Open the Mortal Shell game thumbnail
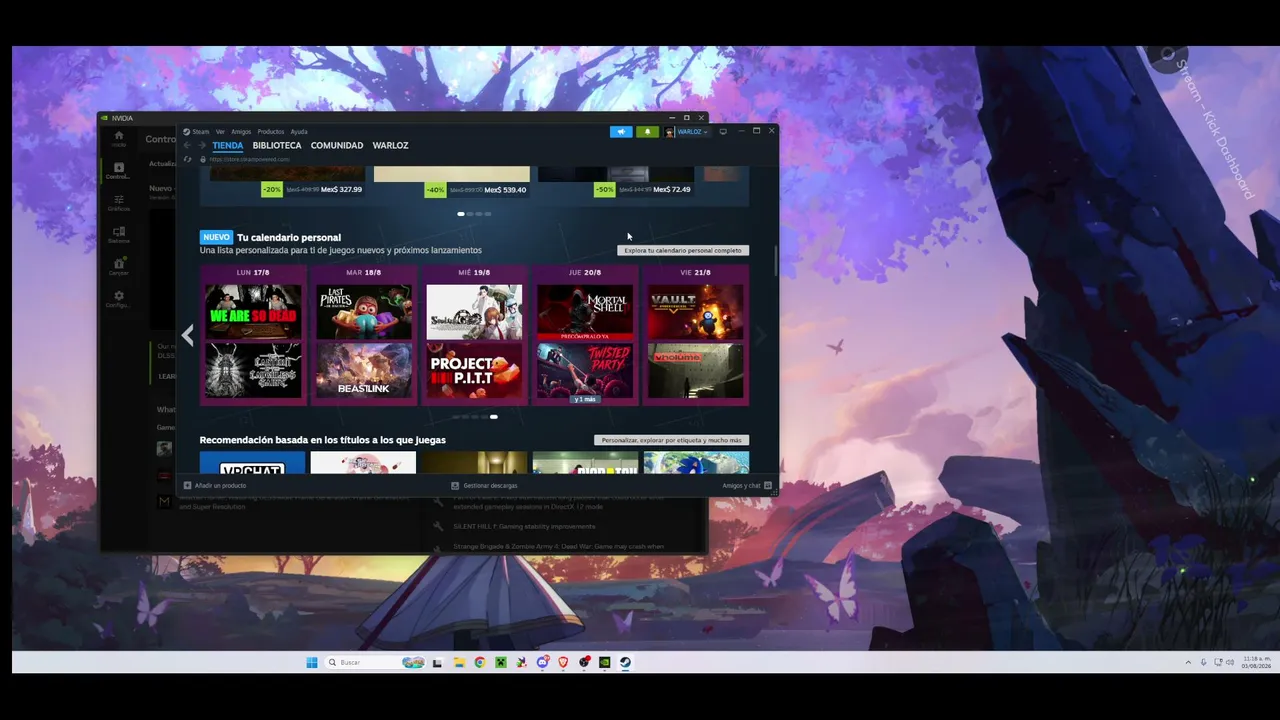The image size is (1280, 720). [585, 312]
